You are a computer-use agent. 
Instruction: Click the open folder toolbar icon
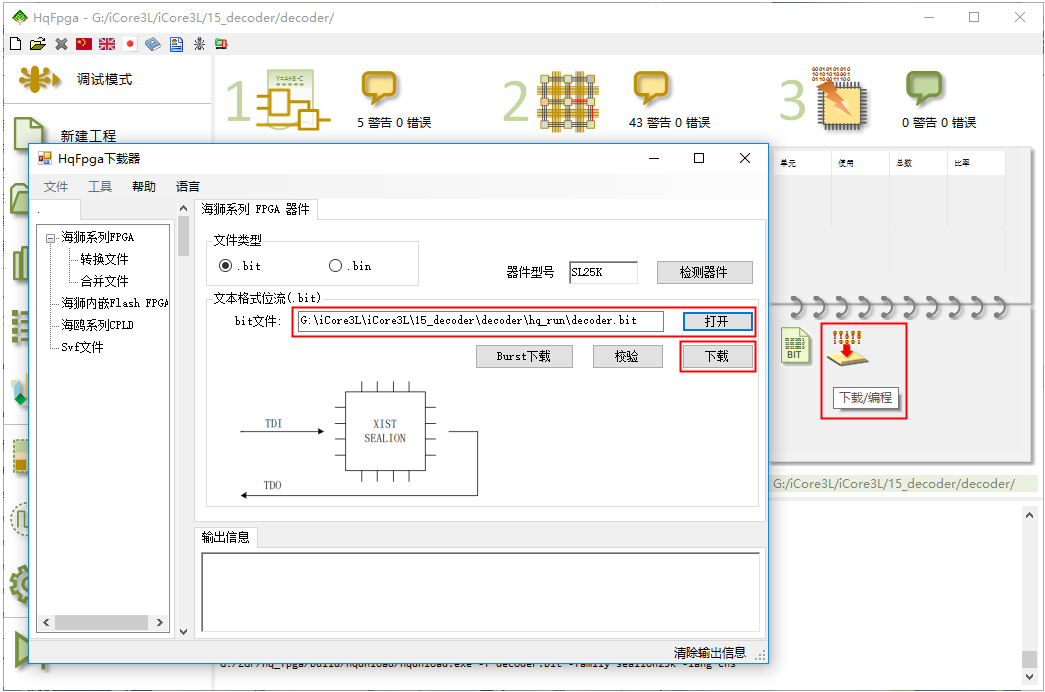pos(38,44)
